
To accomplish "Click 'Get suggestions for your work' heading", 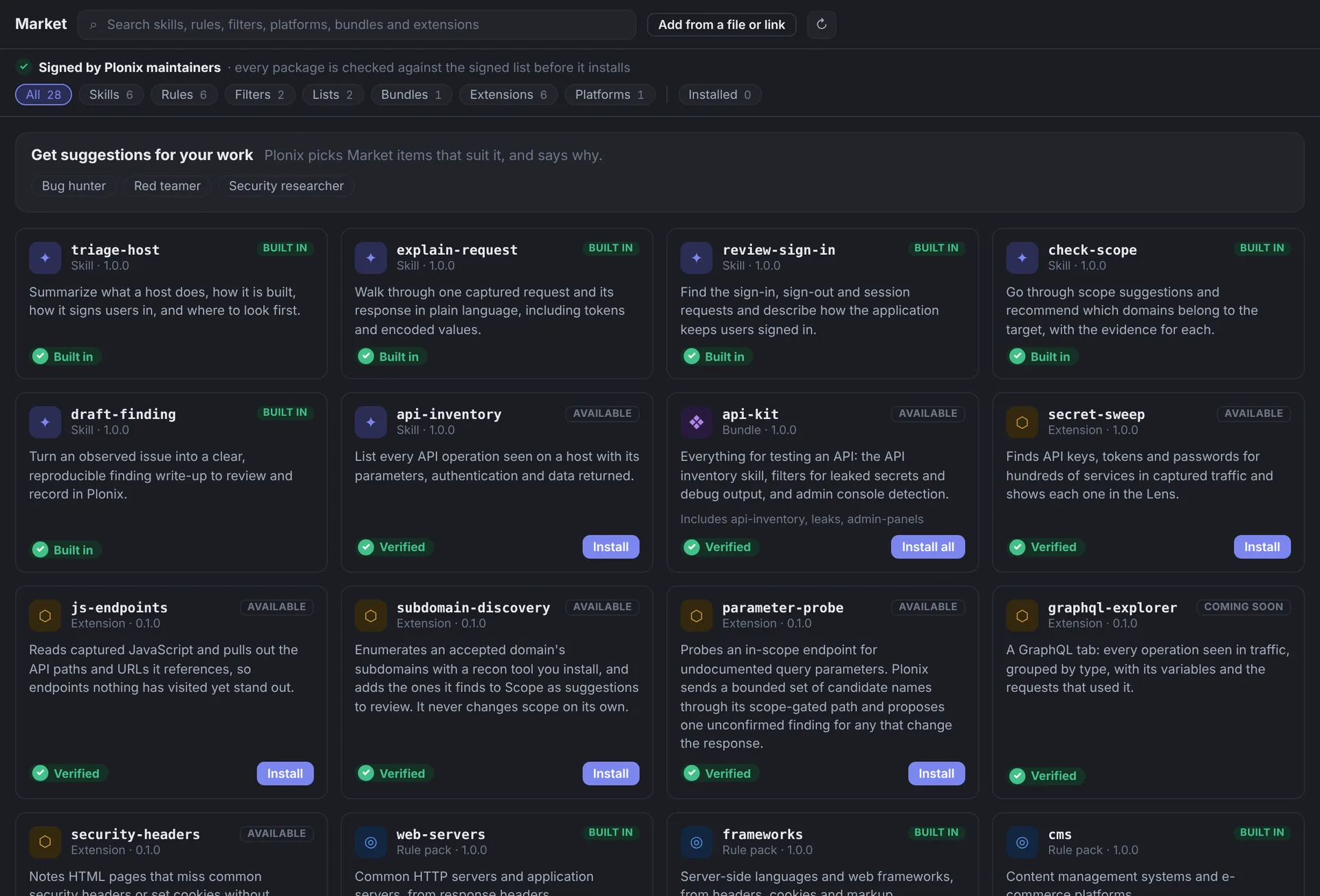I will [x=142, y=155].
